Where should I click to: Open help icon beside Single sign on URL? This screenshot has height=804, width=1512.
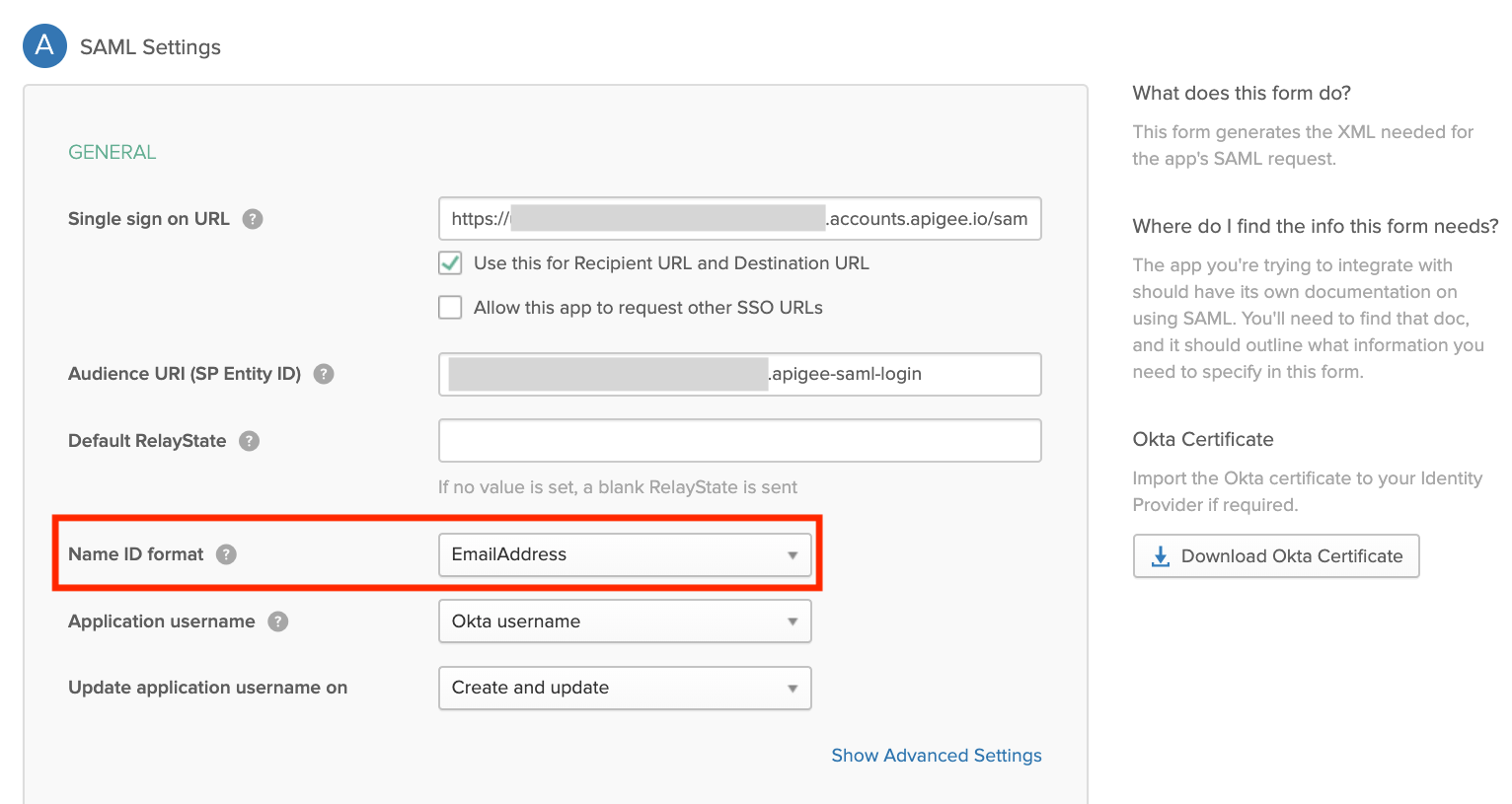[x=253, y=219]
